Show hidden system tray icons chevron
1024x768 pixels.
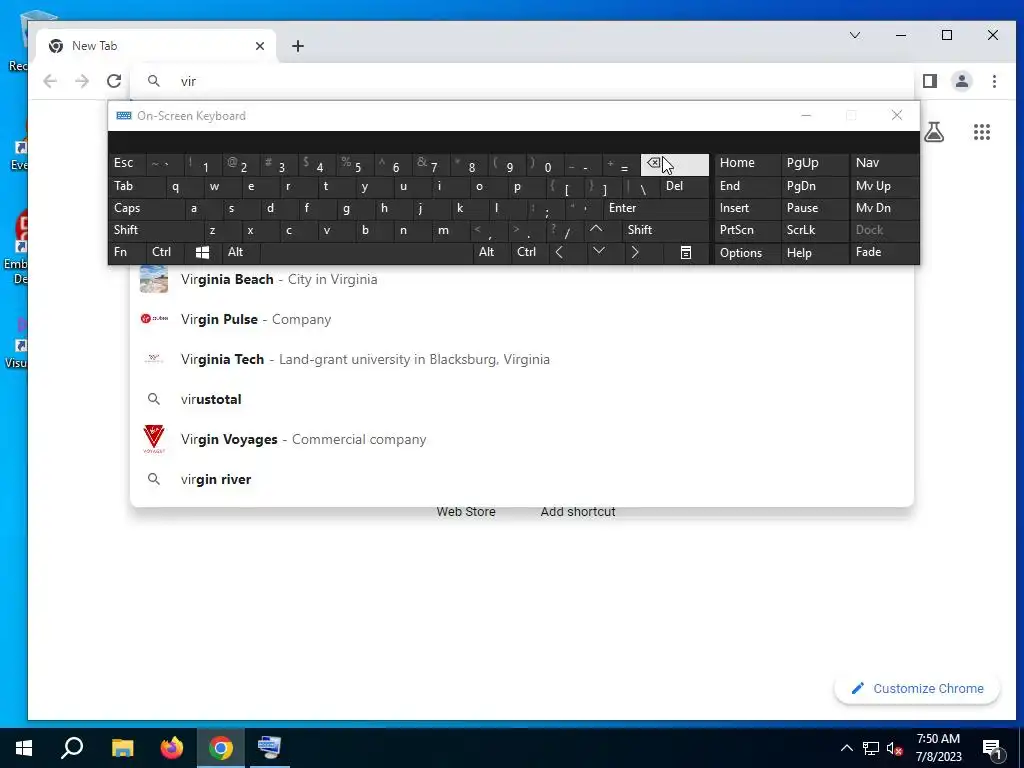tap(846, 748)
